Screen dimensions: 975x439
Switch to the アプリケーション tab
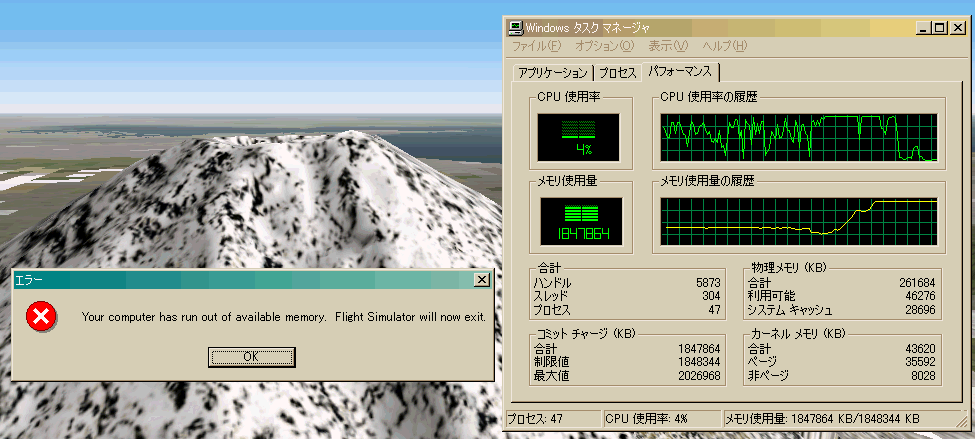pos(553,73)
